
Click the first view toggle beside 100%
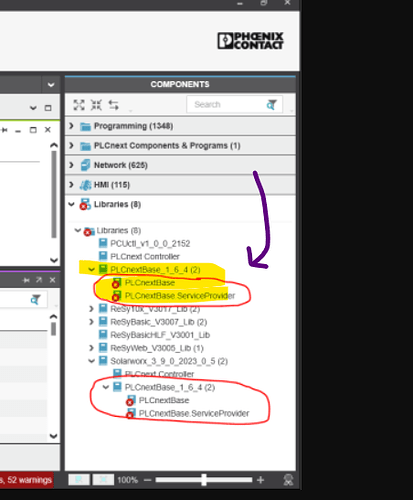(x=79, y=480)
